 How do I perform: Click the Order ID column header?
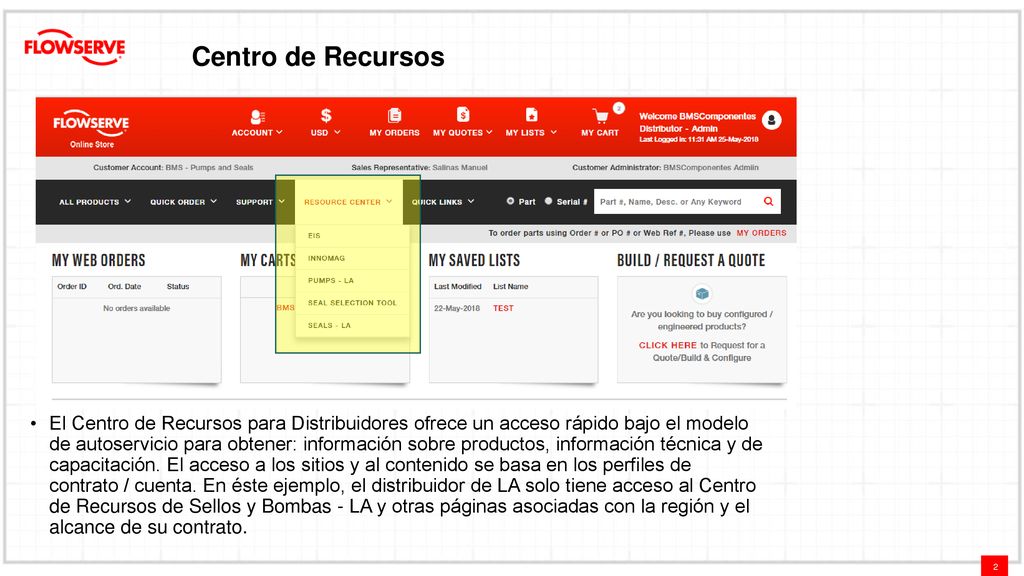72,286
